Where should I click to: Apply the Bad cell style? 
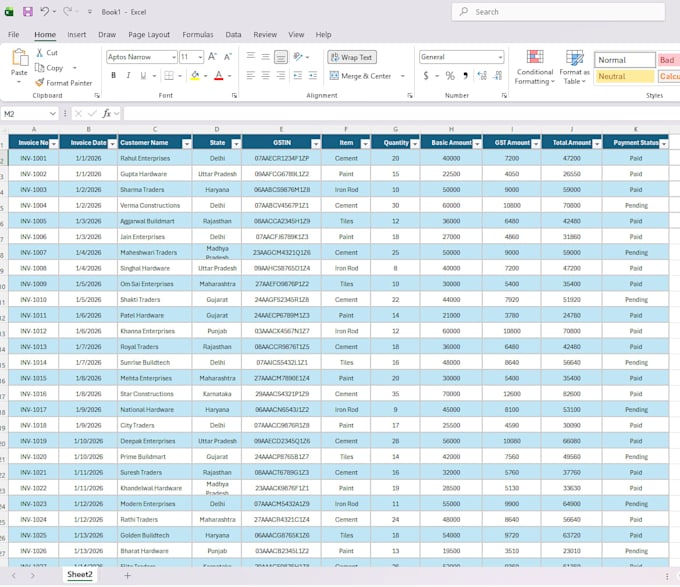669,60
